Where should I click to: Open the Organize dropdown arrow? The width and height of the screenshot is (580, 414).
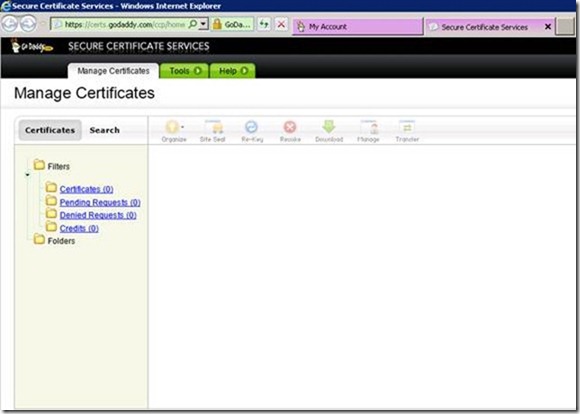(182, 127)
